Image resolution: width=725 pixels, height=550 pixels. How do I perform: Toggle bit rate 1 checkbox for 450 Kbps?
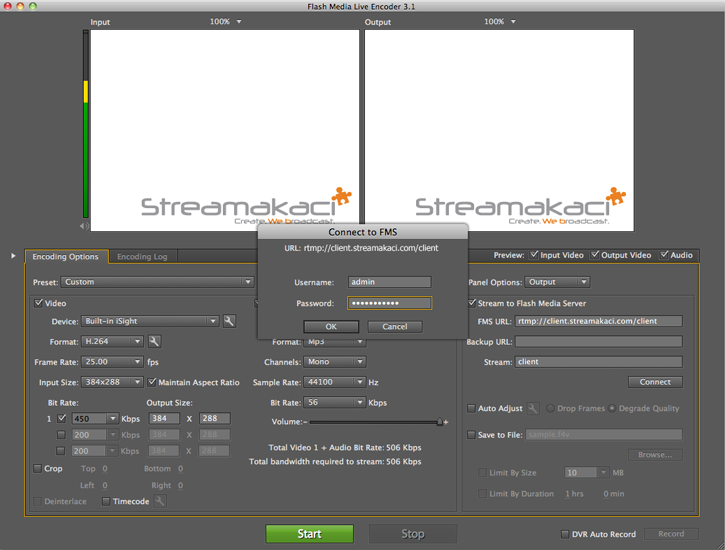(x=61, y=419)
